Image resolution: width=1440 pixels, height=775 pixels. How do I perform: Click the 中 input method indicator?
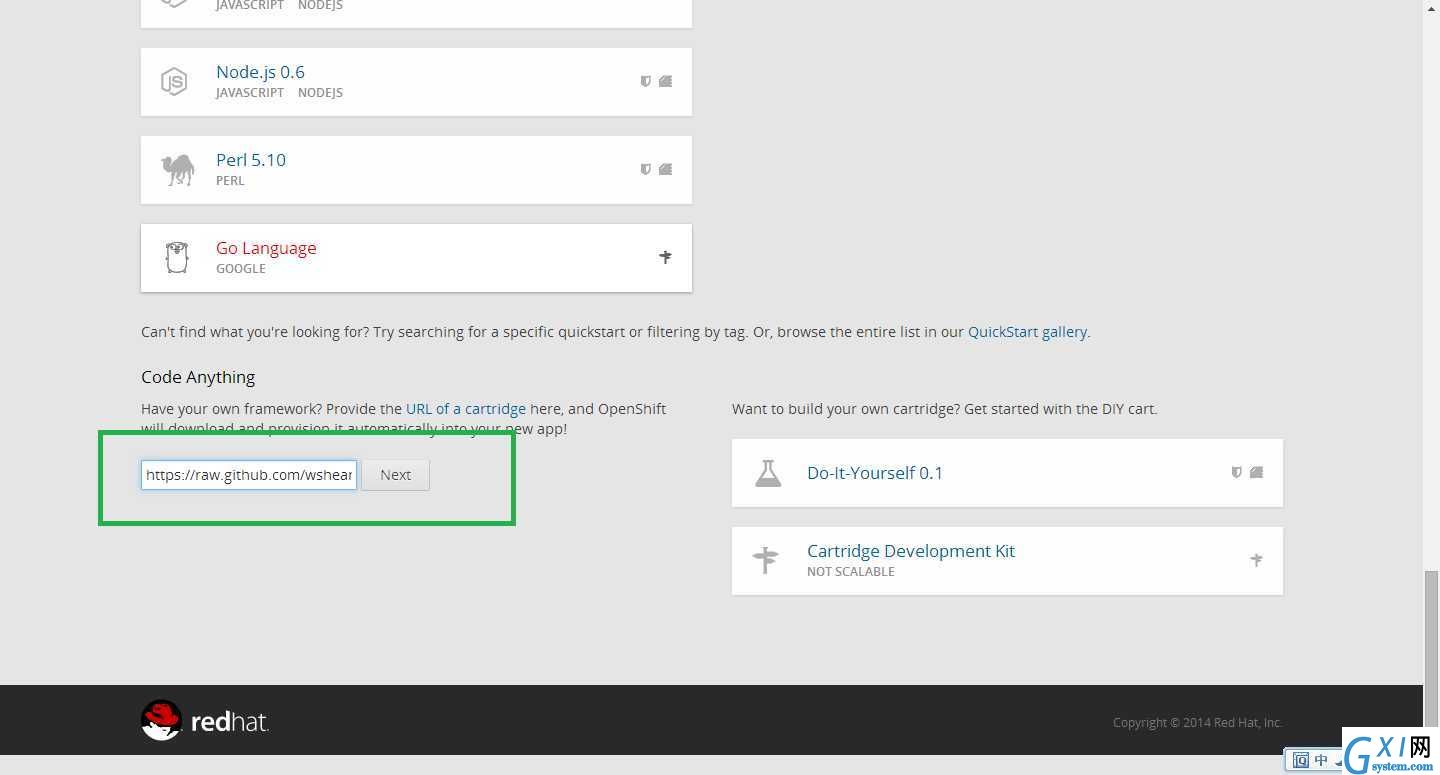[x=1321, y=760]
